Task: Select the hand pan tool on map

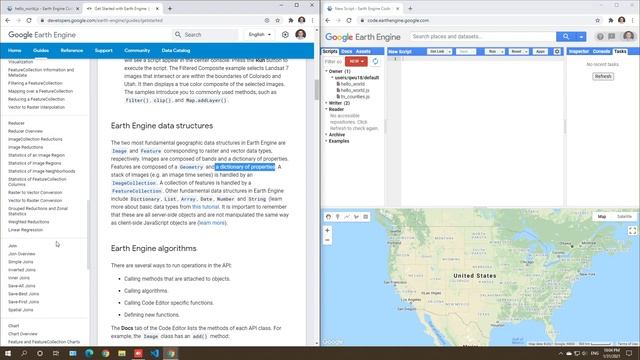Action: pyautogui.click(x=329, y=217)
